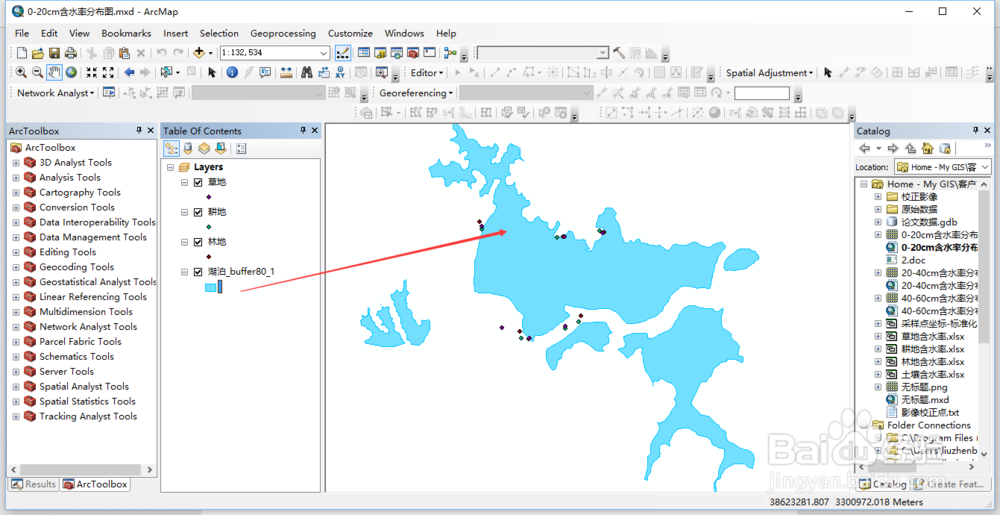The width and height of the screenshot is (1000, 515).
Task: Click the Go To XY icon
Action: [340, 73]
